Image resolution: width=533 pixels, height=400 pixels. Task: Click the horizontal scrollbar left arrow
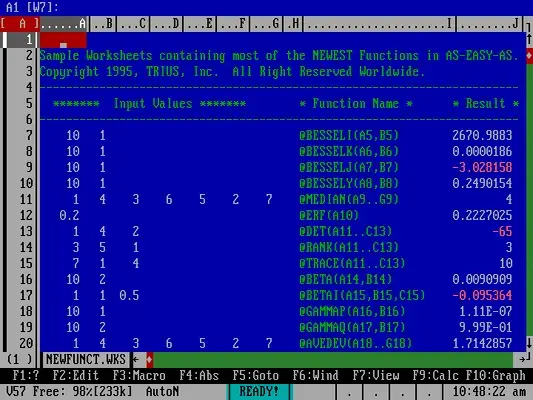(x=136, y=359)
